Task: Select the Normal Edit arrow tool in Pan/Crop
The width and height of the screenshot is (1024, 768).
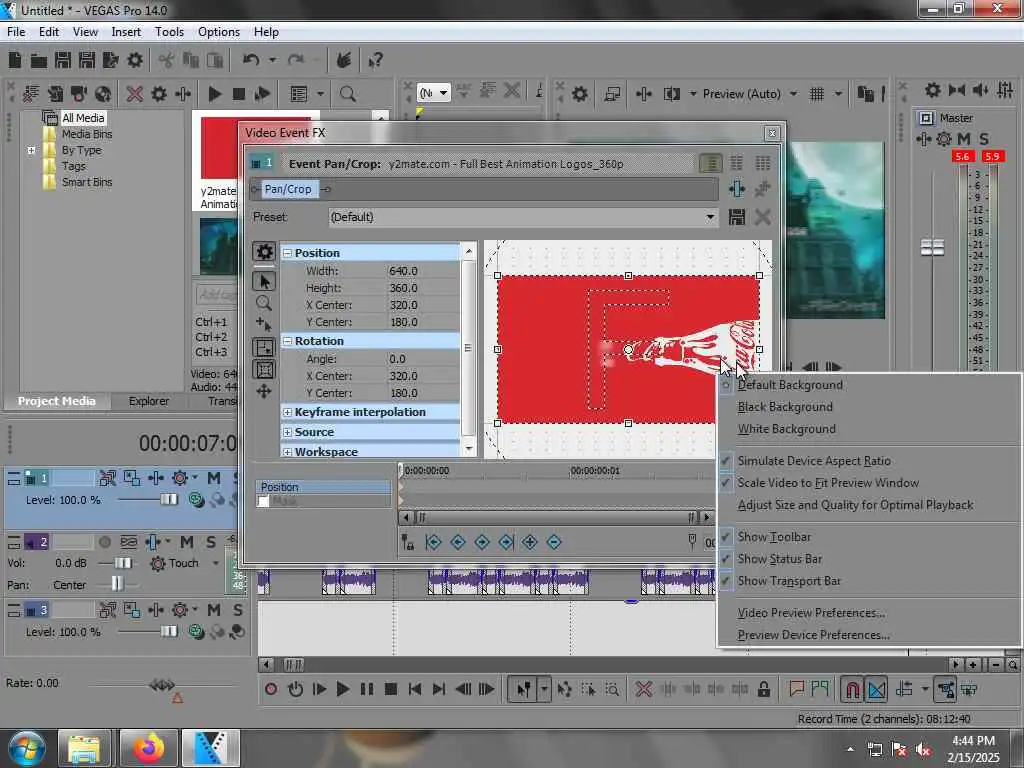Action: (264, 281)
